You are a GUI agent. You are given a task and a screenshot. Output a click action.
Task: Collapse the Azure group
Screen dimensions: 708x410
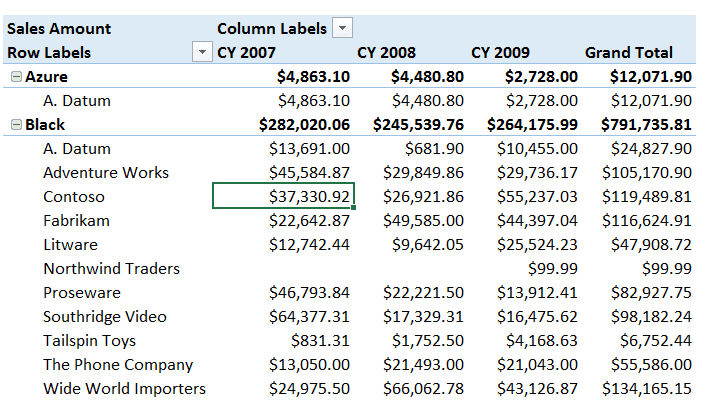16,77
